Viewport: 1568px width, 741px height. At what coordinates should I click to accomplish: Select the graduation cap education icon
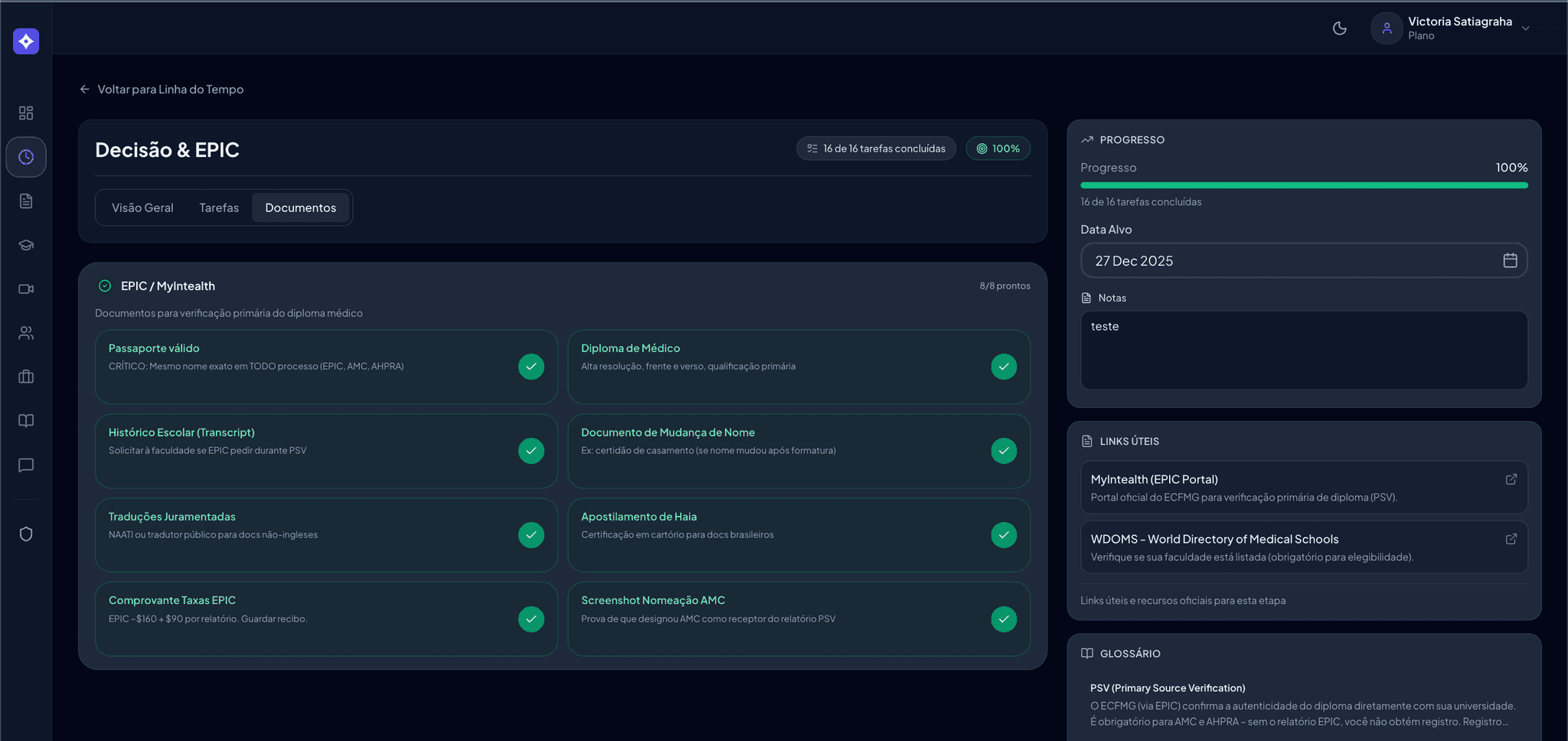25,245
